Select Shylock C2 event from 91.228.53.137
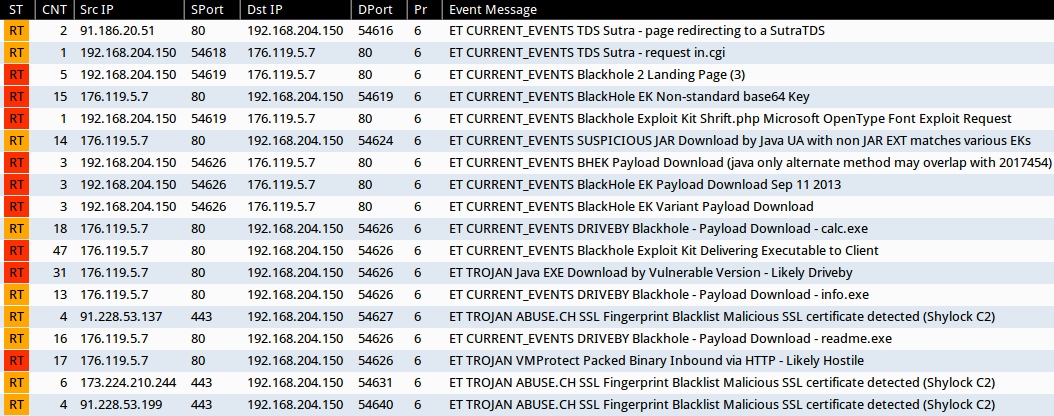Image resolution: width=1054 pixels, height=416 pixels. (x=722, y=317)
